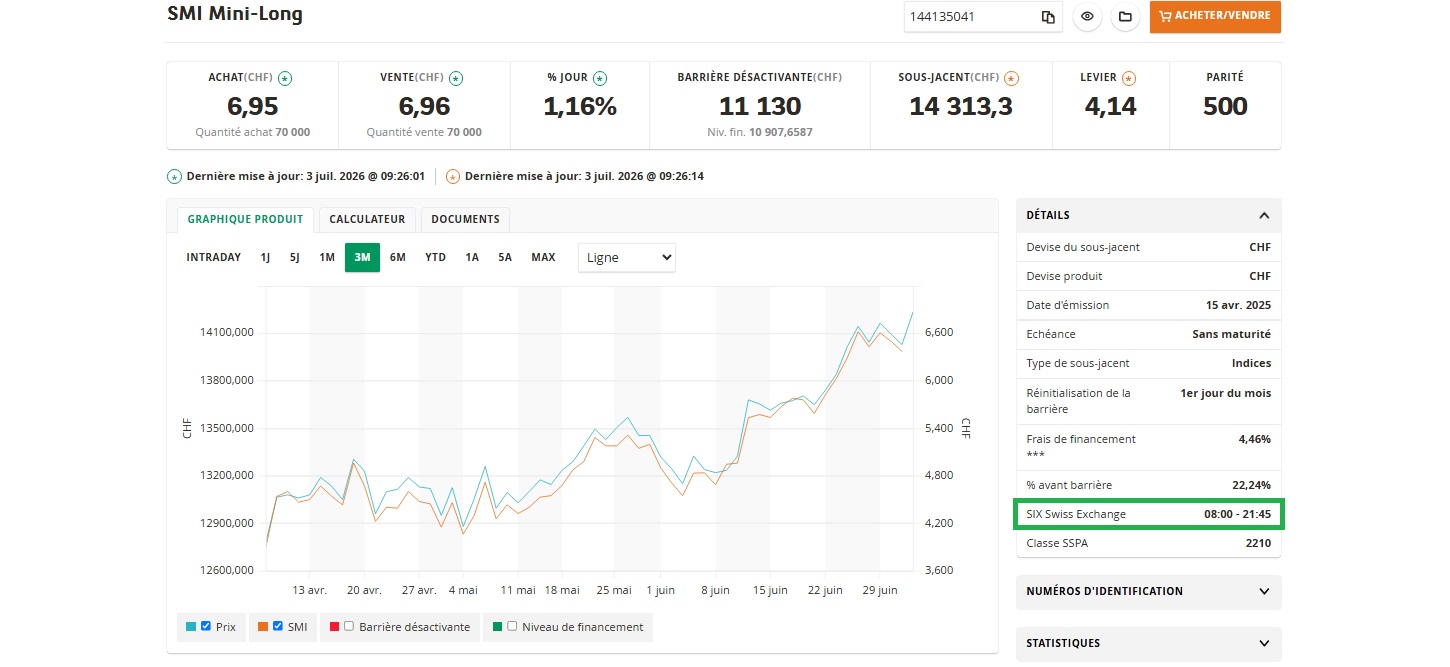Select the 6M chart period
The image size is (1450, 667).
pos(398,257)
